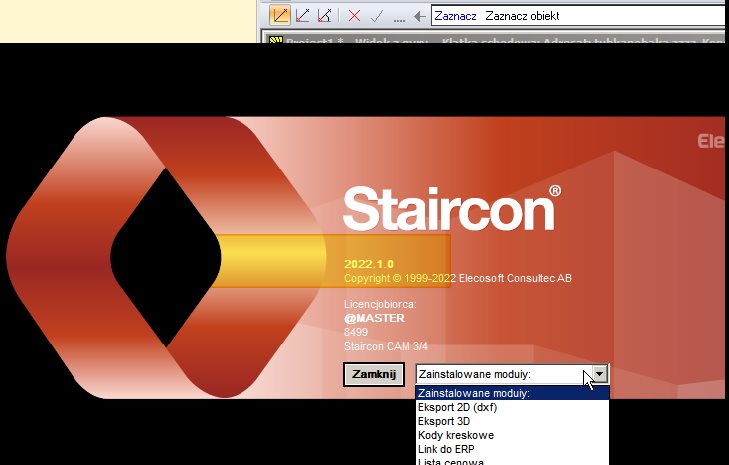The height and width of the screenshot is (465, 729).
Task: Click the Zamknij button
Action: [374, 374]
